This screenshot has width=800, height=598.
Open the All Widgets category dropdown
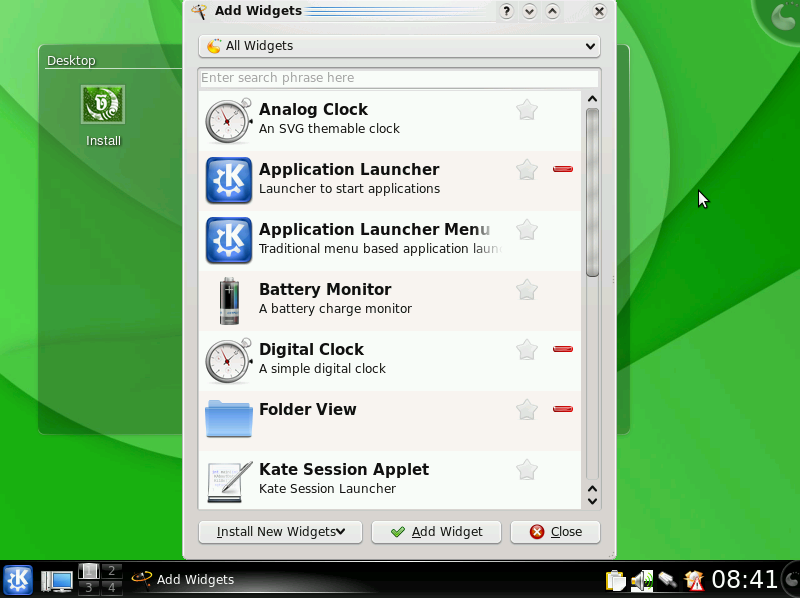point(399,46)
